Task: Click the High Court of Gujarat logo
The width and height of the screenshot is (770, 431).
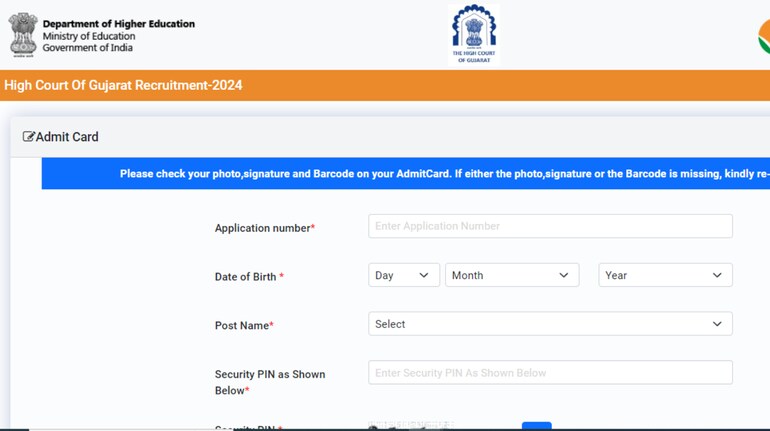Action: pos(474,34)
